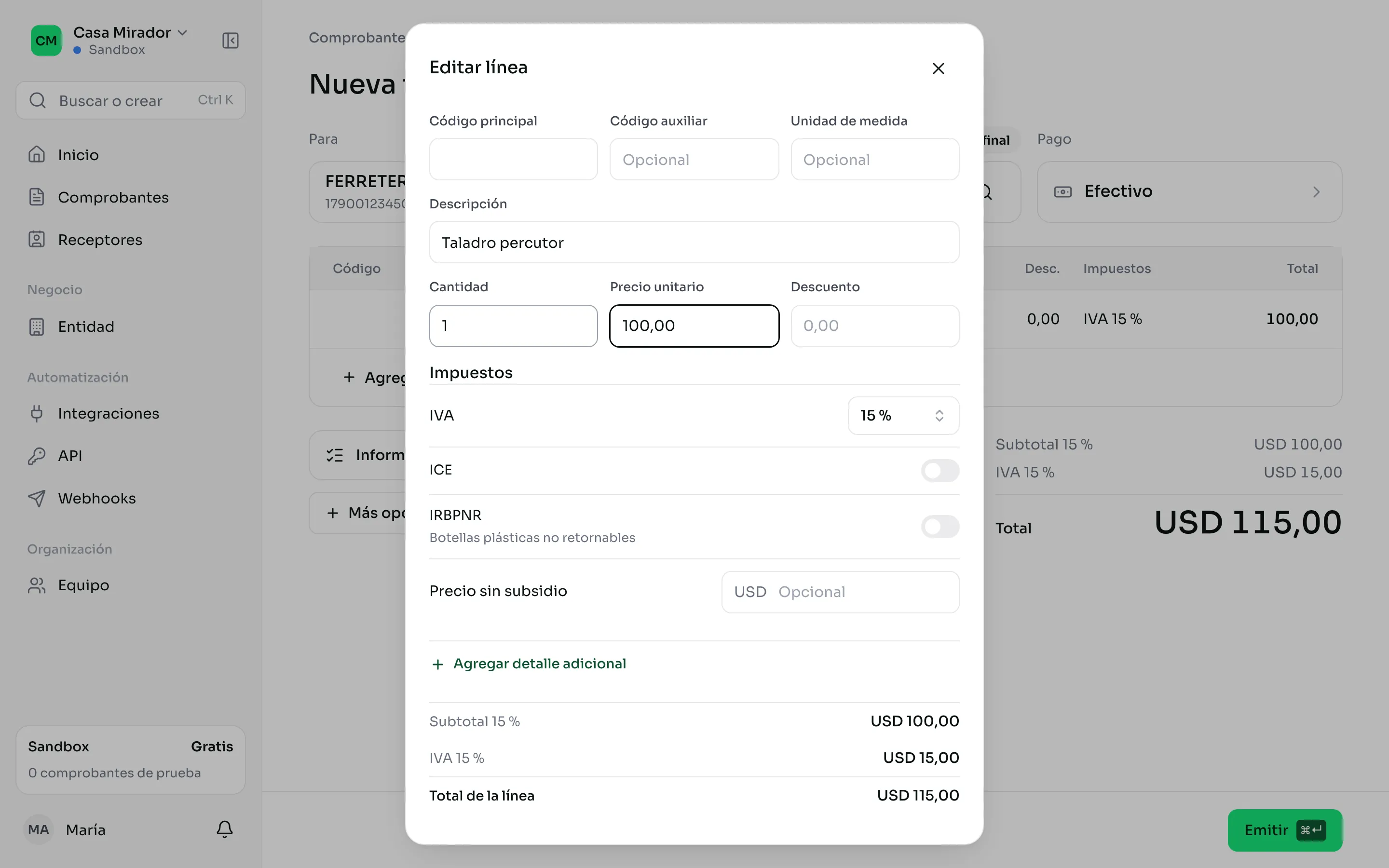
Task: Open the Efectivo payment selector
Action: pyautogui.click(x=1189, y=192)
